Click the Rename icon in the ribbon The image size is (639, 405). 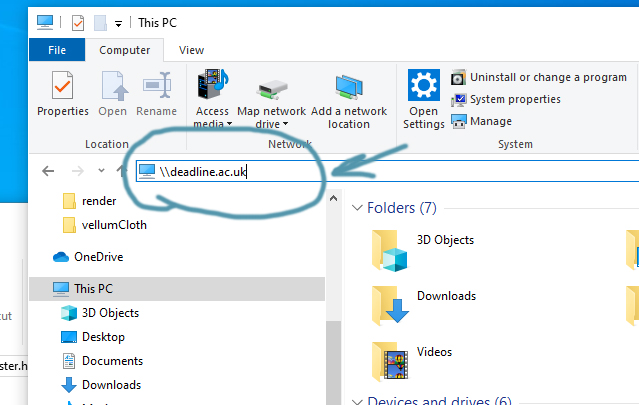157,85
